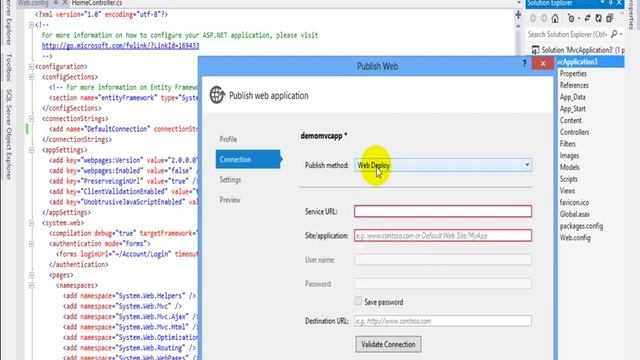This screenshot has width=640, height=360.
Task: Click the Password input field
Action: pos(443,284)
